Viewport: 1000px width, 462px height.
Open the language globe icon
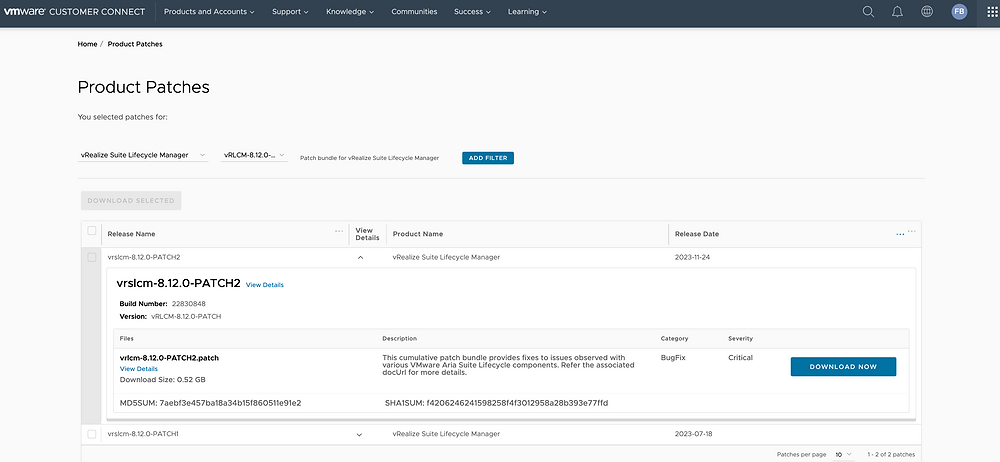[927, 11]
